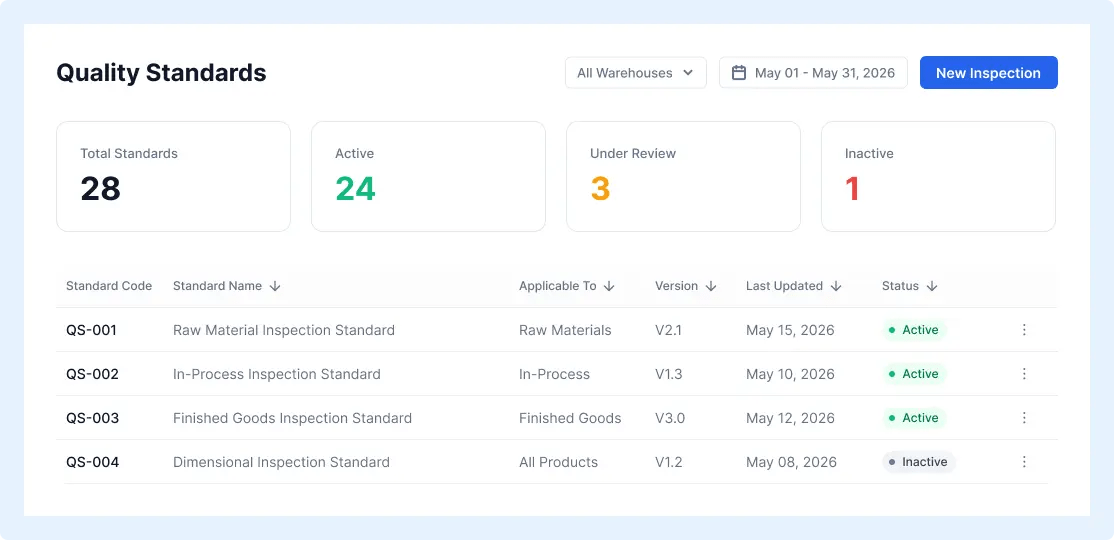The image size is (1114, 540).
Task: Select the Active count card
Action: (x=428, y=176)
